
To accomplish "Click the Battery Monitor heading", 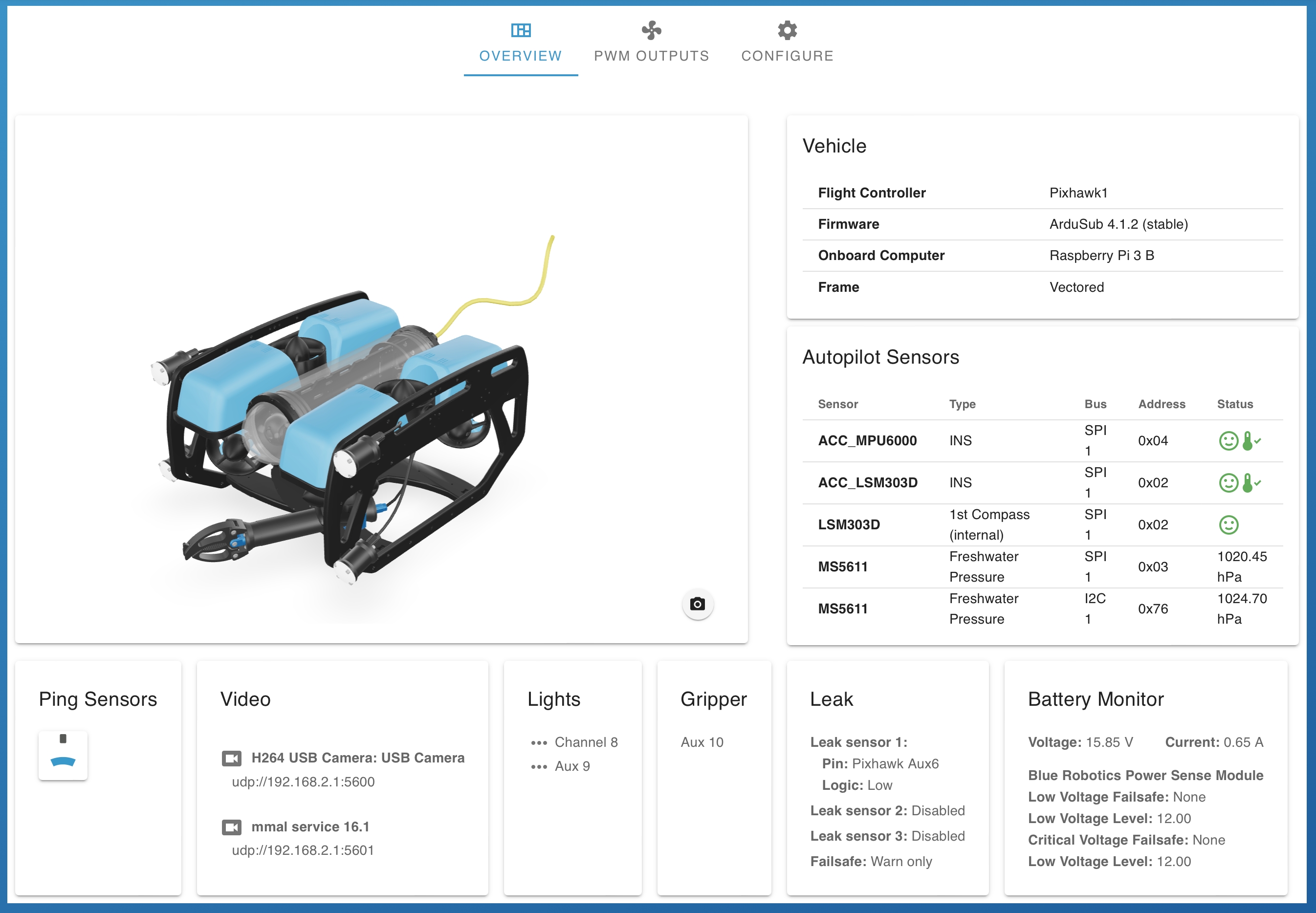I will [x=1096, y=699].
